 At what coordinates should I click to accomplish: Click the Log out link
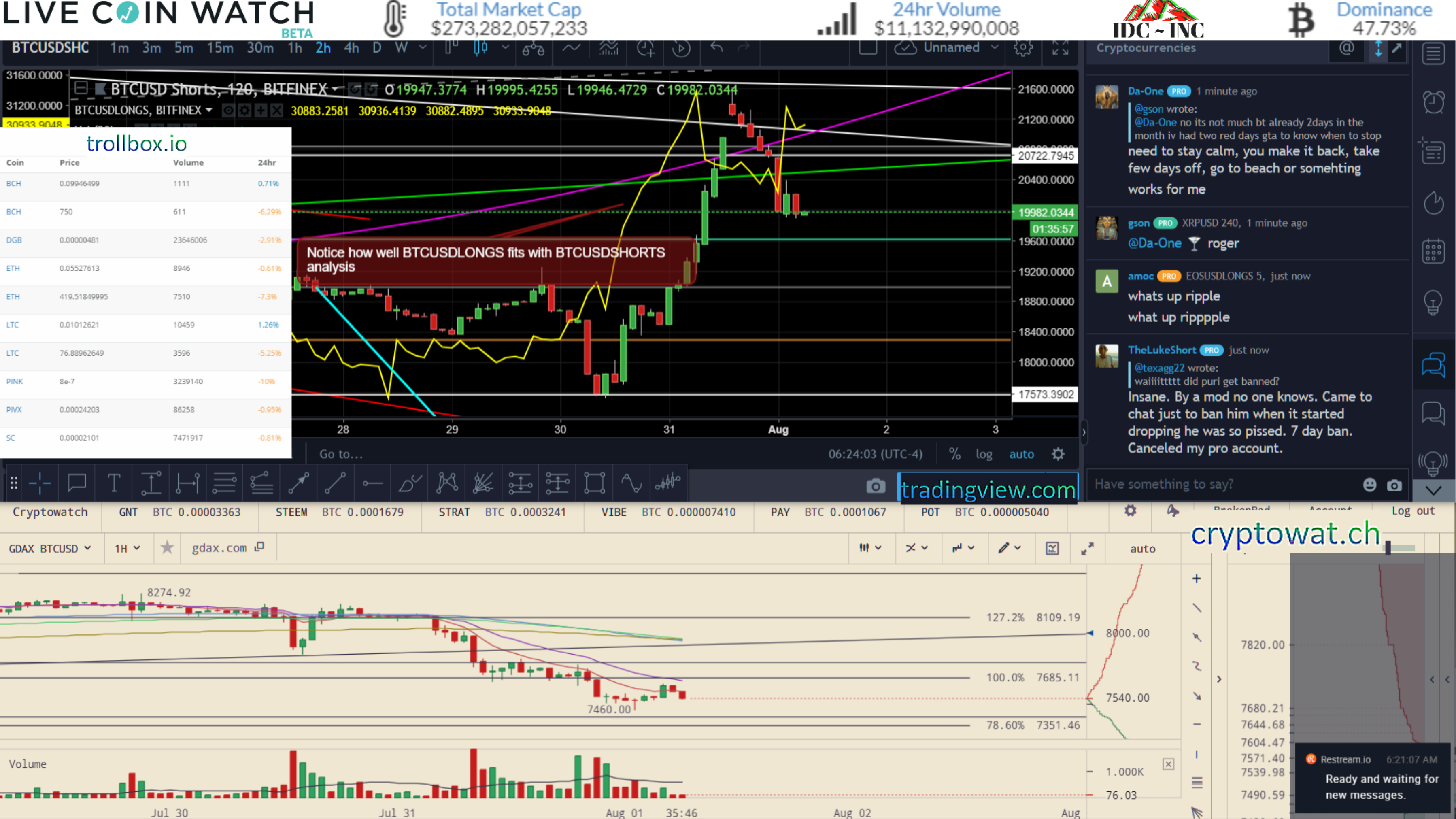click(1412, 511)
